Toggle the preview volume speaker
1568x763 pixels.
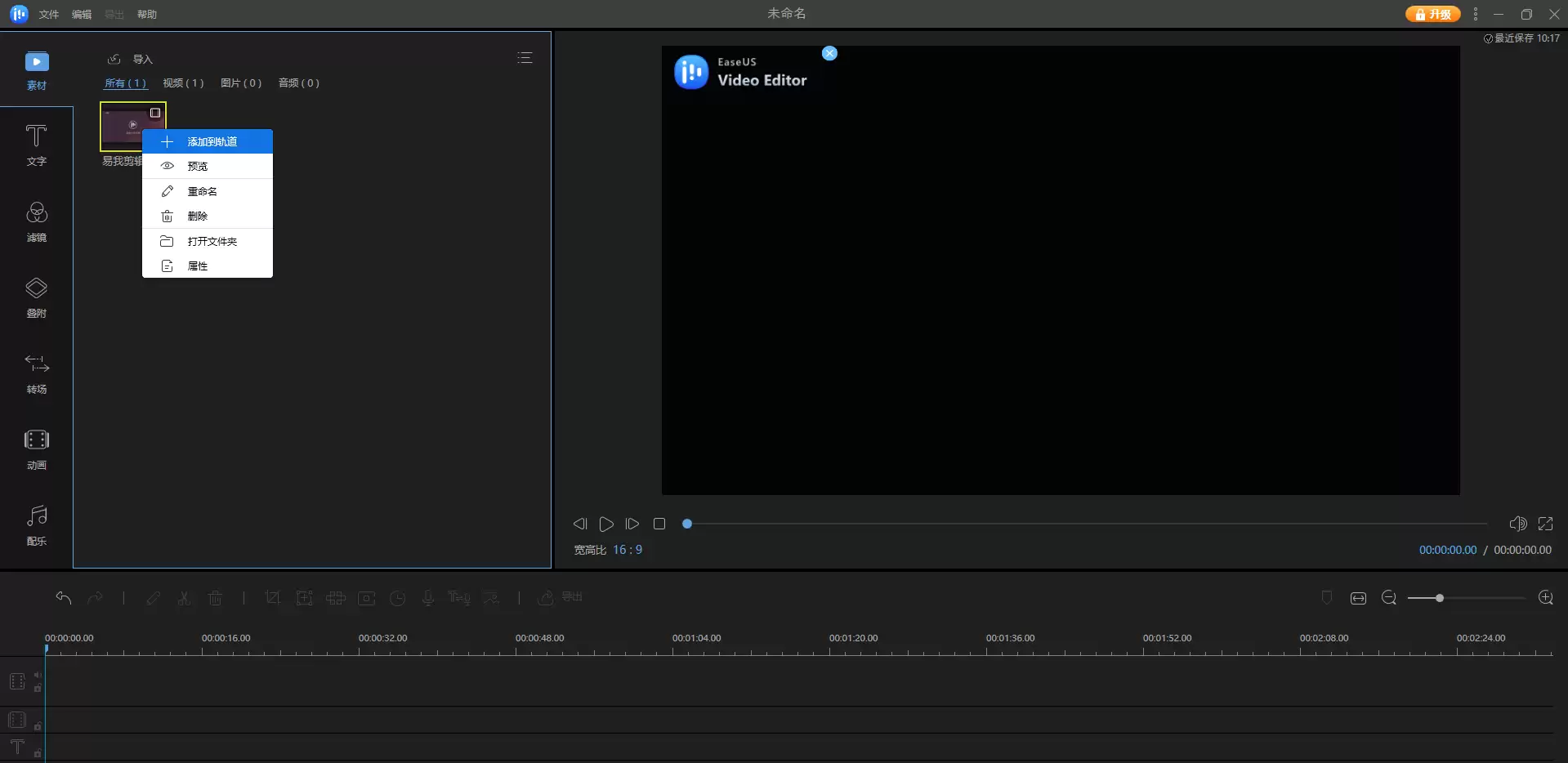coord(1517,524)
